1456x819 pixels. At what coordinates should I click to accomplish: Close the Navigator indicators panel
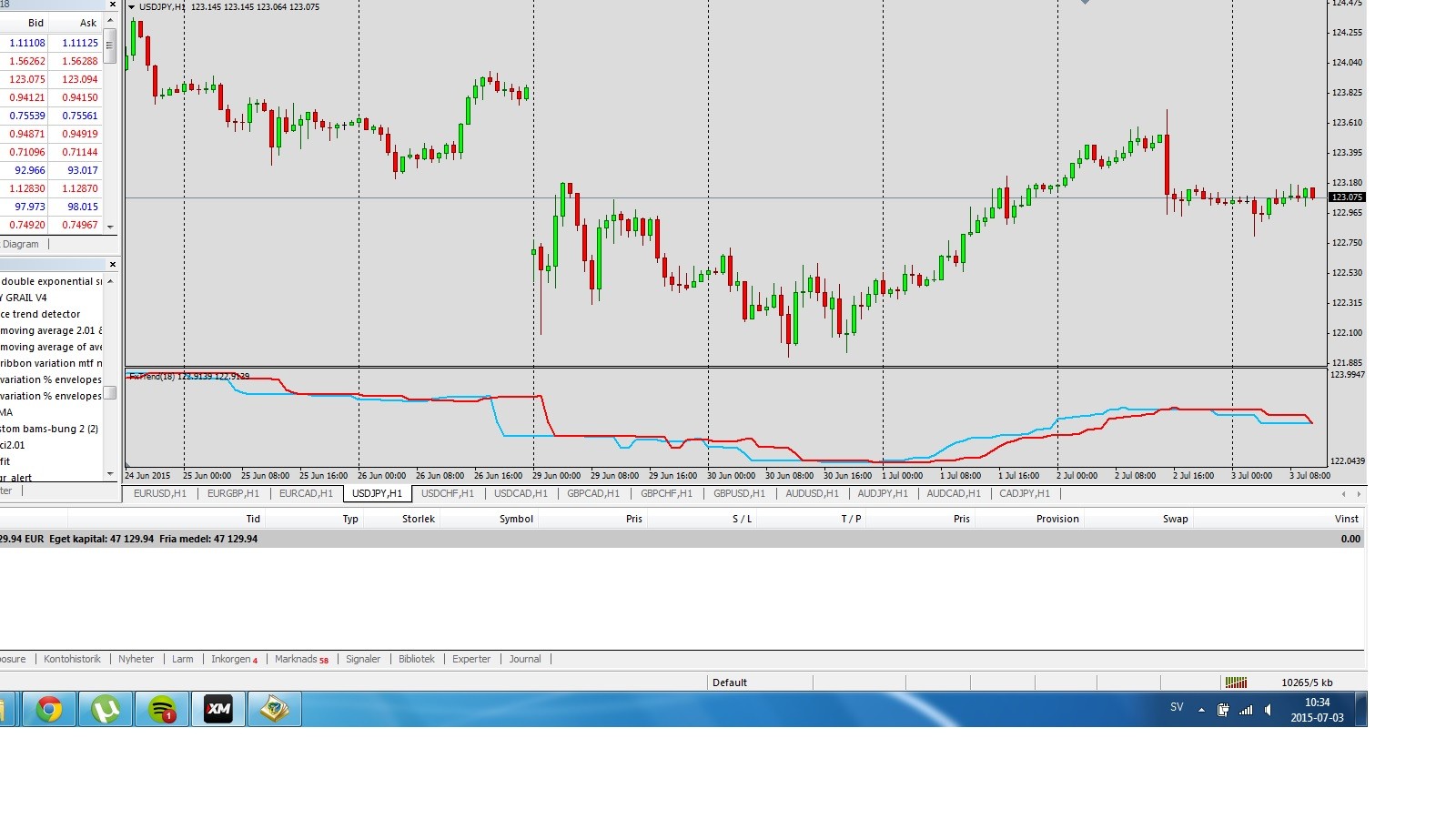click(112, 265)
